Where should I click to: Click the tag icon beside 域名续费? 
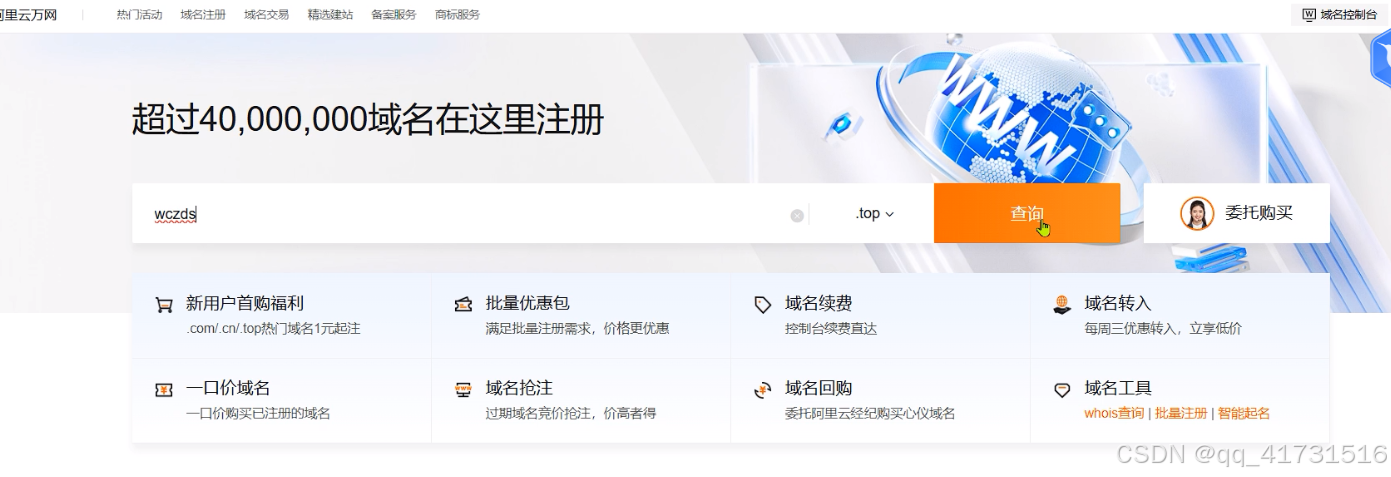pos(763,305)
